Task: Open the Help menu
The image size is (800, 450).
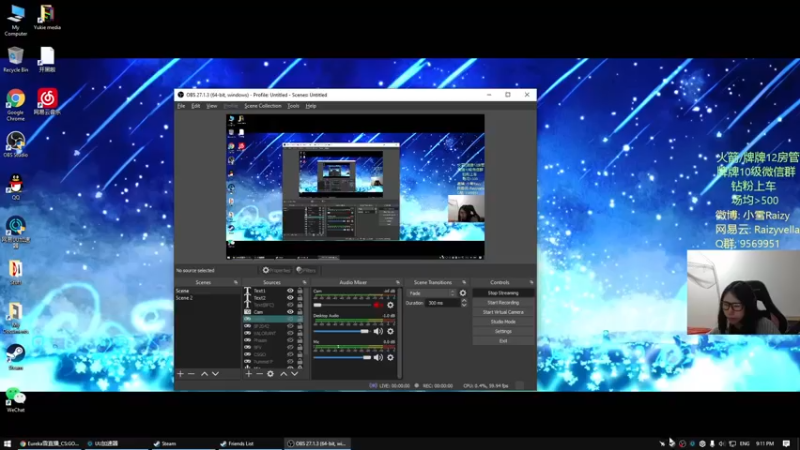Action: tap(311, 106)
